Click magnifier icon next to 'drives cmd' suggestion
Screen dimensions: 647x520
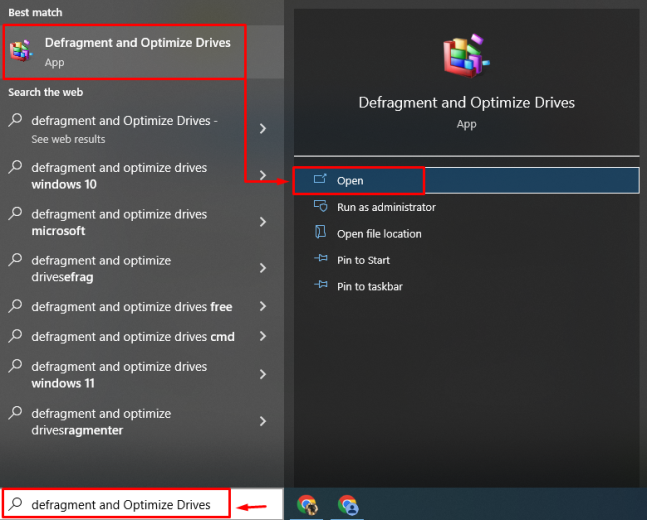pos(15,335)
